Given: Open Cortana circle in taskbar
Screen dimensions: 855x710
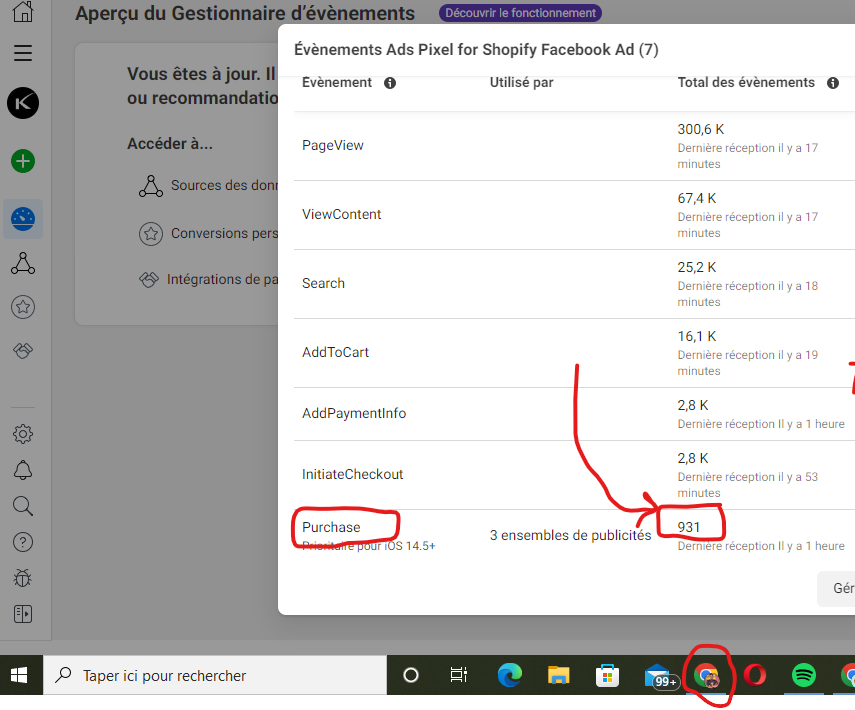Looking at the screenshot, I should [411, 676].
